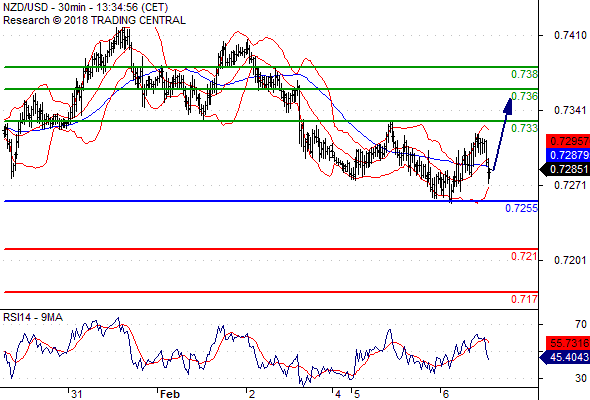Click the 31 date marker on time axis
Image resolution: width=590 pixels, height=400 pixels.
[x=76, y=394]
